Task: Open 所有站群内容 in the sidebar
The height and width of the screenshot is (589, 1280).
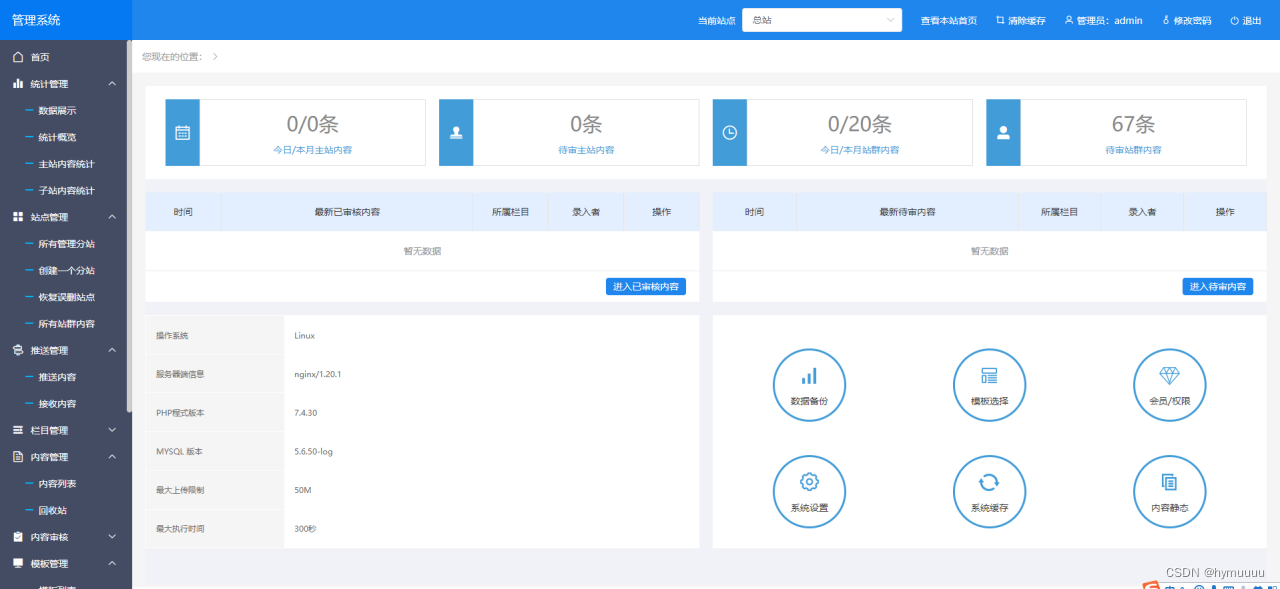Action: tap(66, 324)
